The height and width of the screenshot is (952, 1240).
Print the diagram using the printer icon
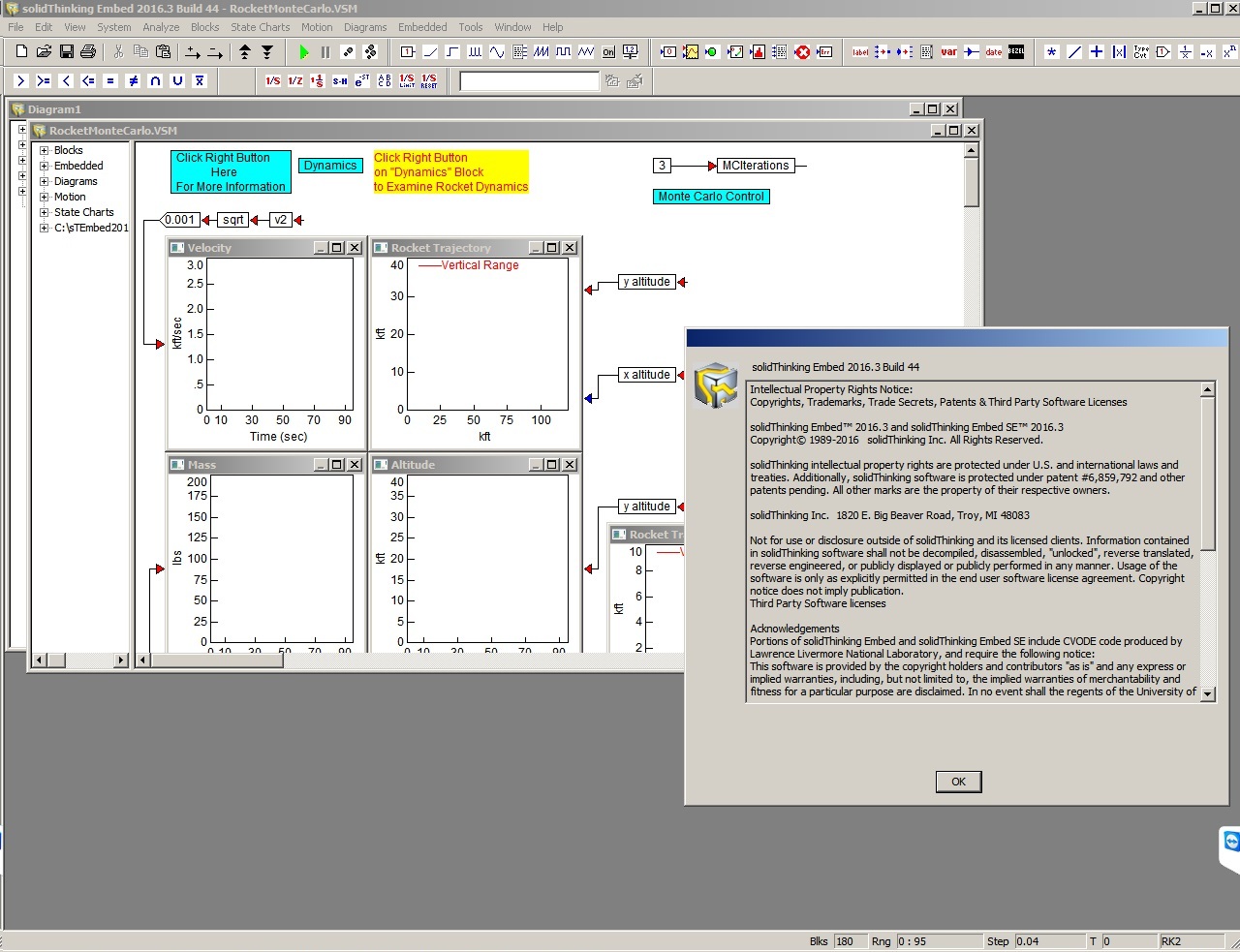pos(88,52)
